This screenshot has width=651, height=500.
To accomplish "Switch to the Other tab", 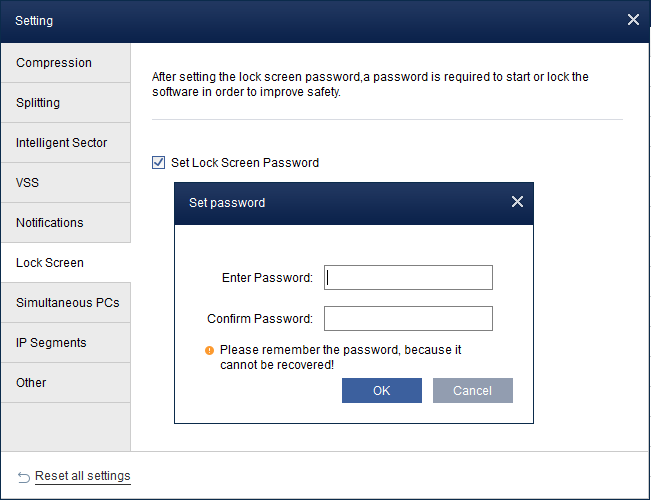I will 65,383.
